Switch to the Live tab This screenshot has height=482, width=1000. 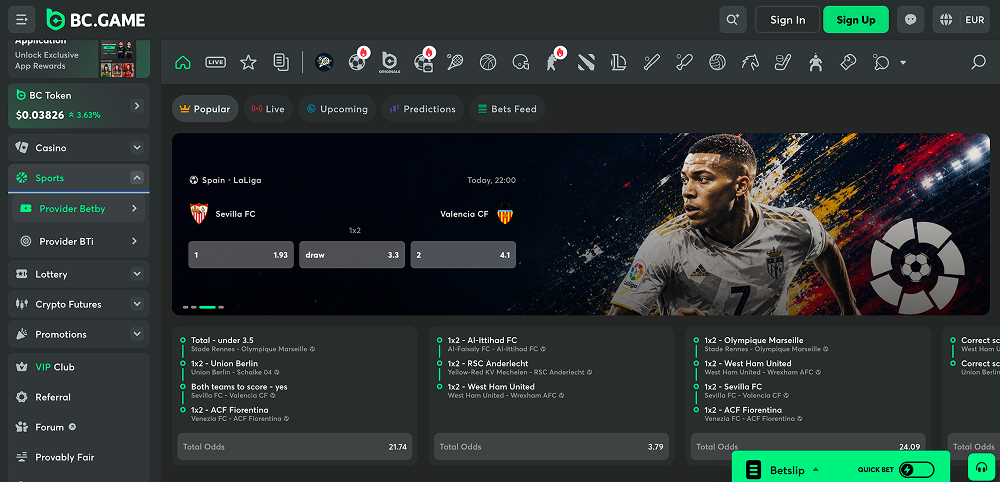pyautogui.click(x=268, y=109)
